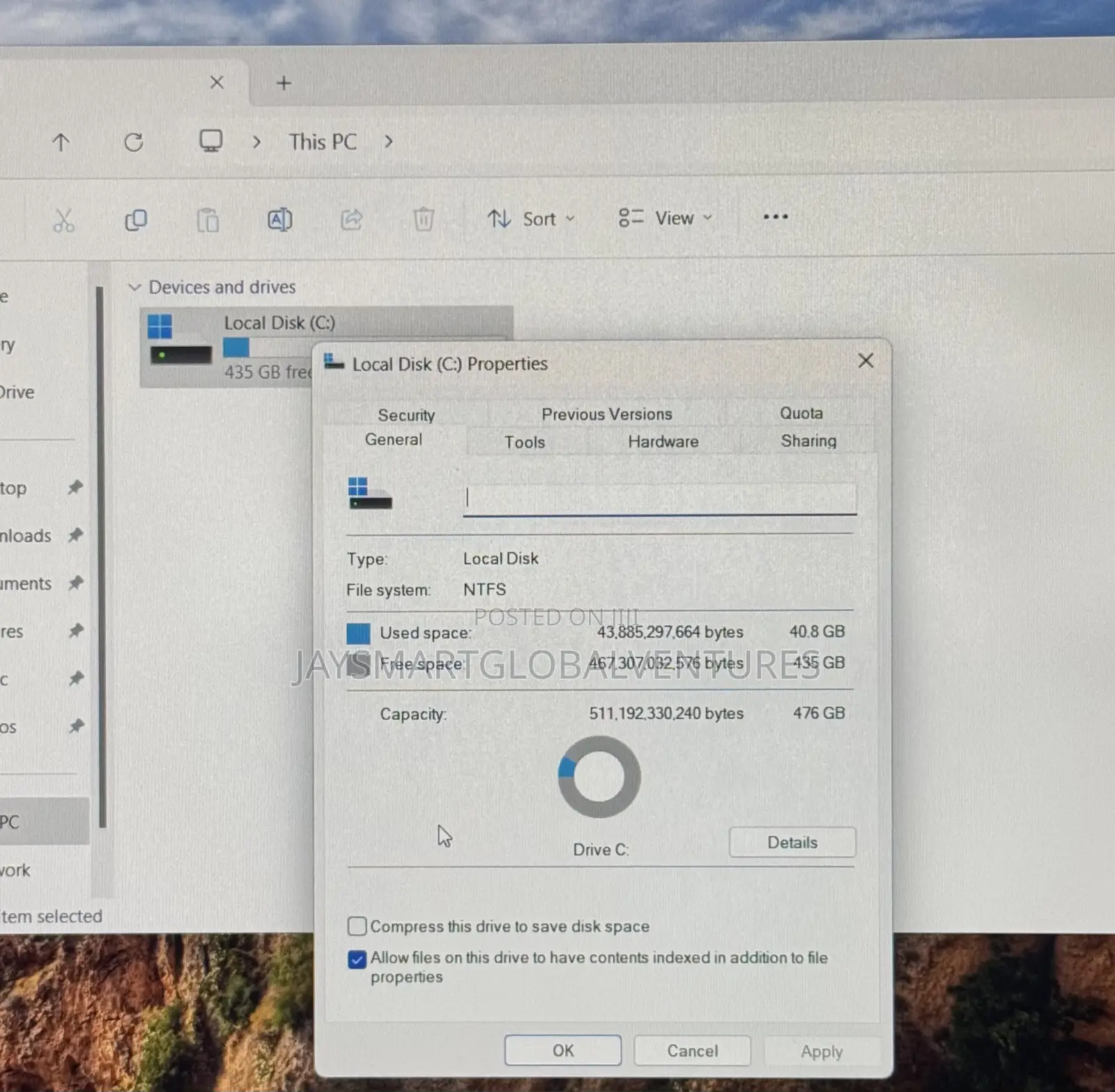The width and height of the screenshot is (1115, 1092).
Task: Open the View dropdown menu
Action: (x=666, y=218)
